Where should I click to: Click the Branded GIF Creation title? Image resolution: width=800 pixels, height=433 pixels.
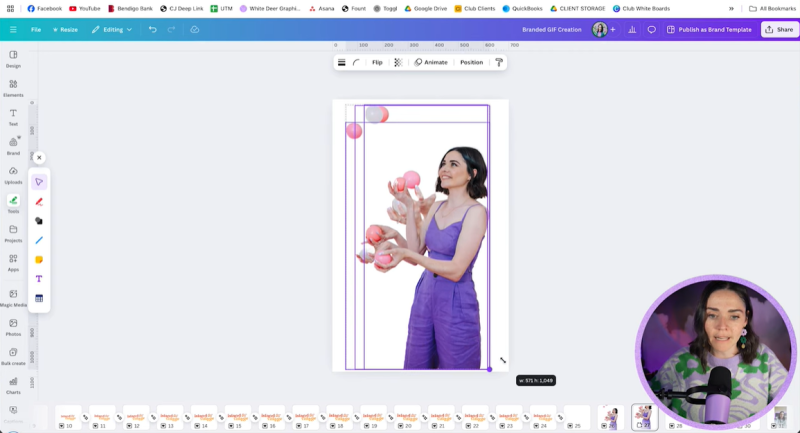click(552, 30)
